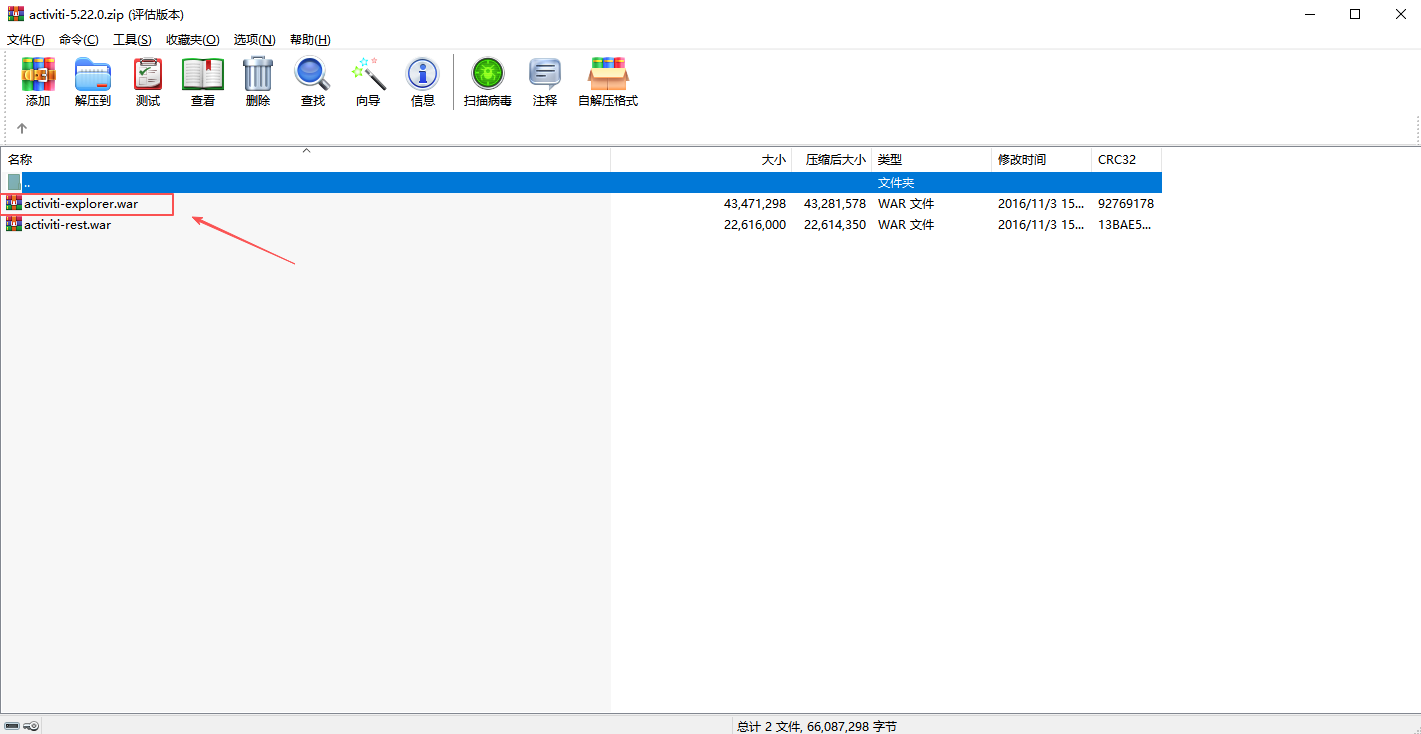The width and height of the screenshot is (1421, 734).
Task: Open the Tools (工具) menu
Action: 132,39
